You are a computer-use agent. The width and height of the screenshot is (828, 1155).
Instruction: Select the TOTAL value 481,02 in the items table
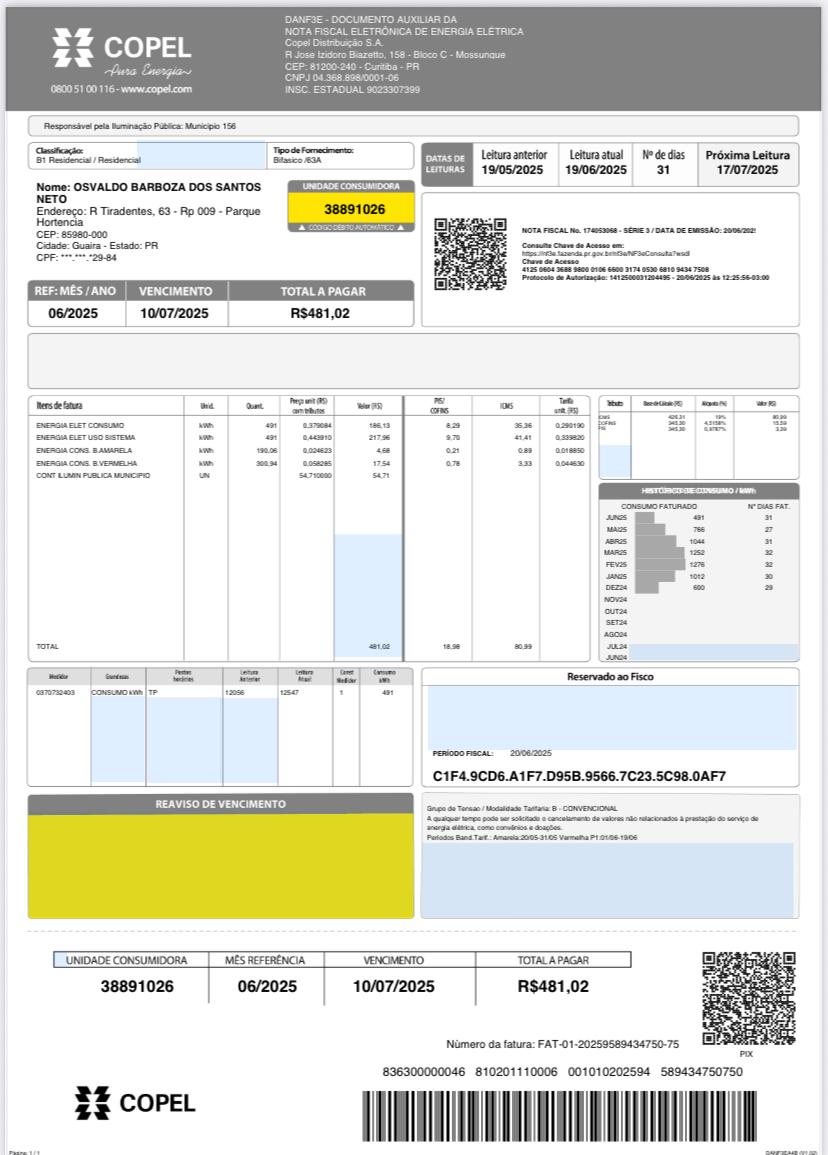[379, 647]
